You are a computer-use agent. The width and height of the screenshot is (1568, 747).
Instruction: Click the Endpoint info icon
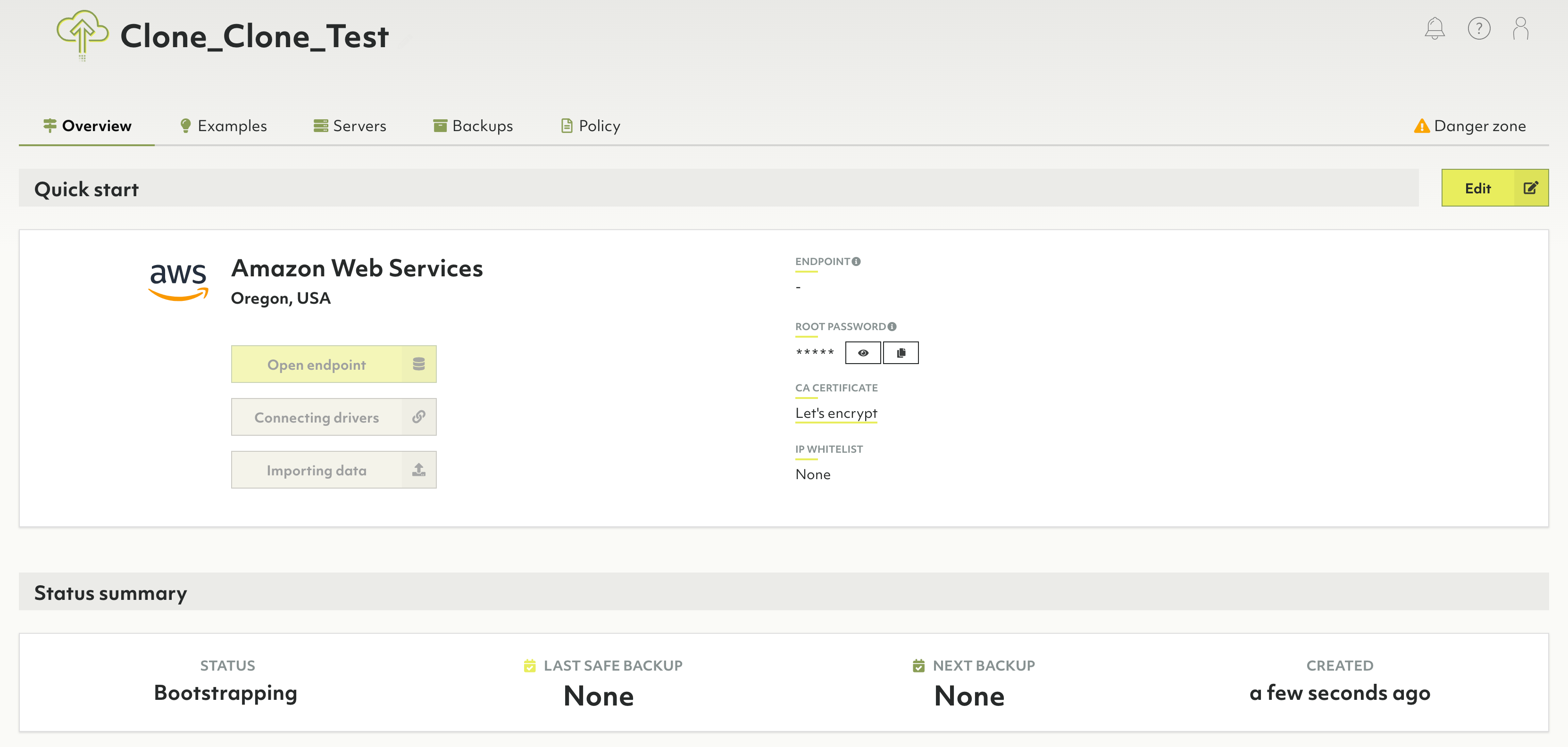tap(857, 262)
